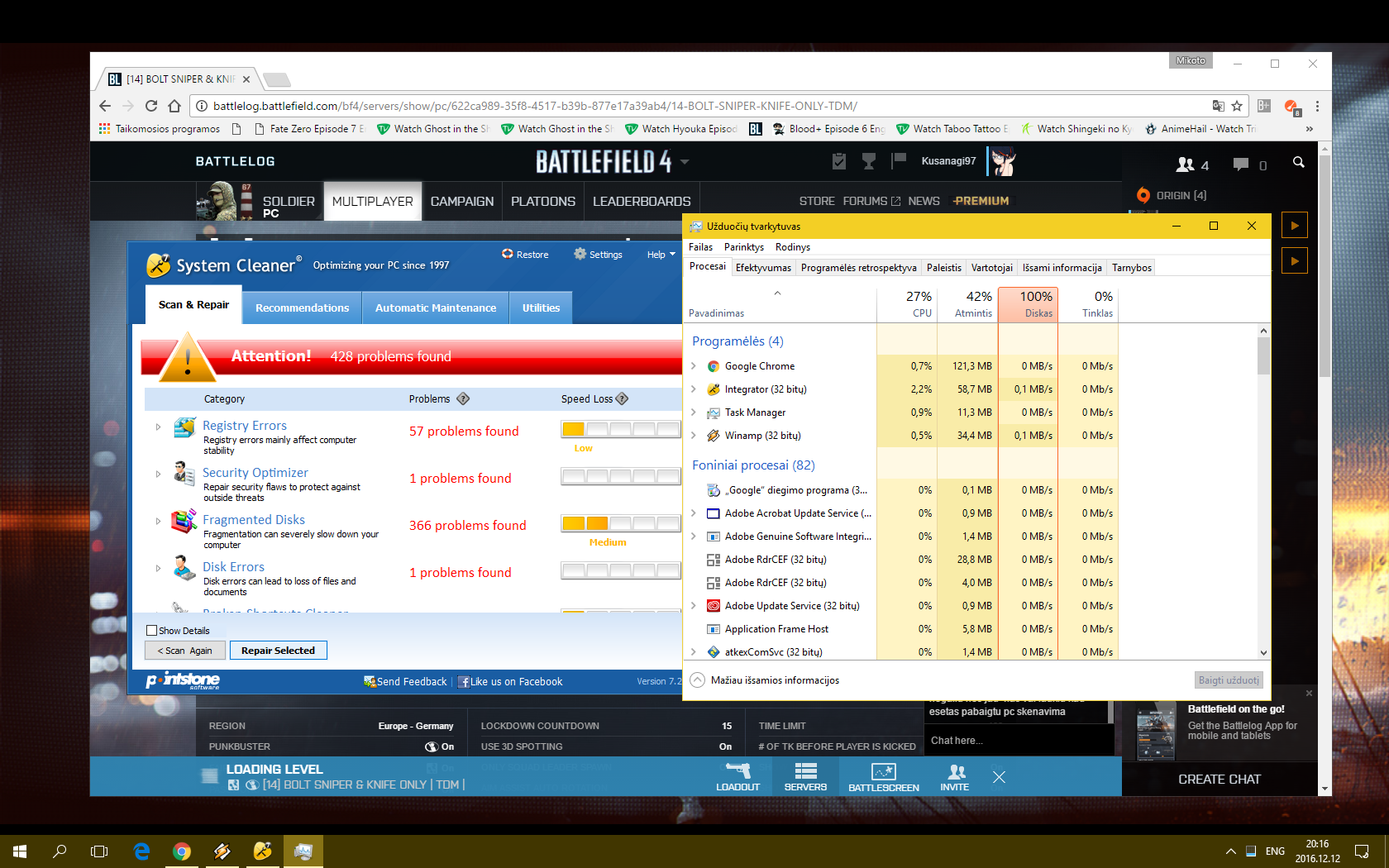Click the Kusanagi97 profile avatar
This screenshot has width=1389, height=868.
(x=1004, y=161)
